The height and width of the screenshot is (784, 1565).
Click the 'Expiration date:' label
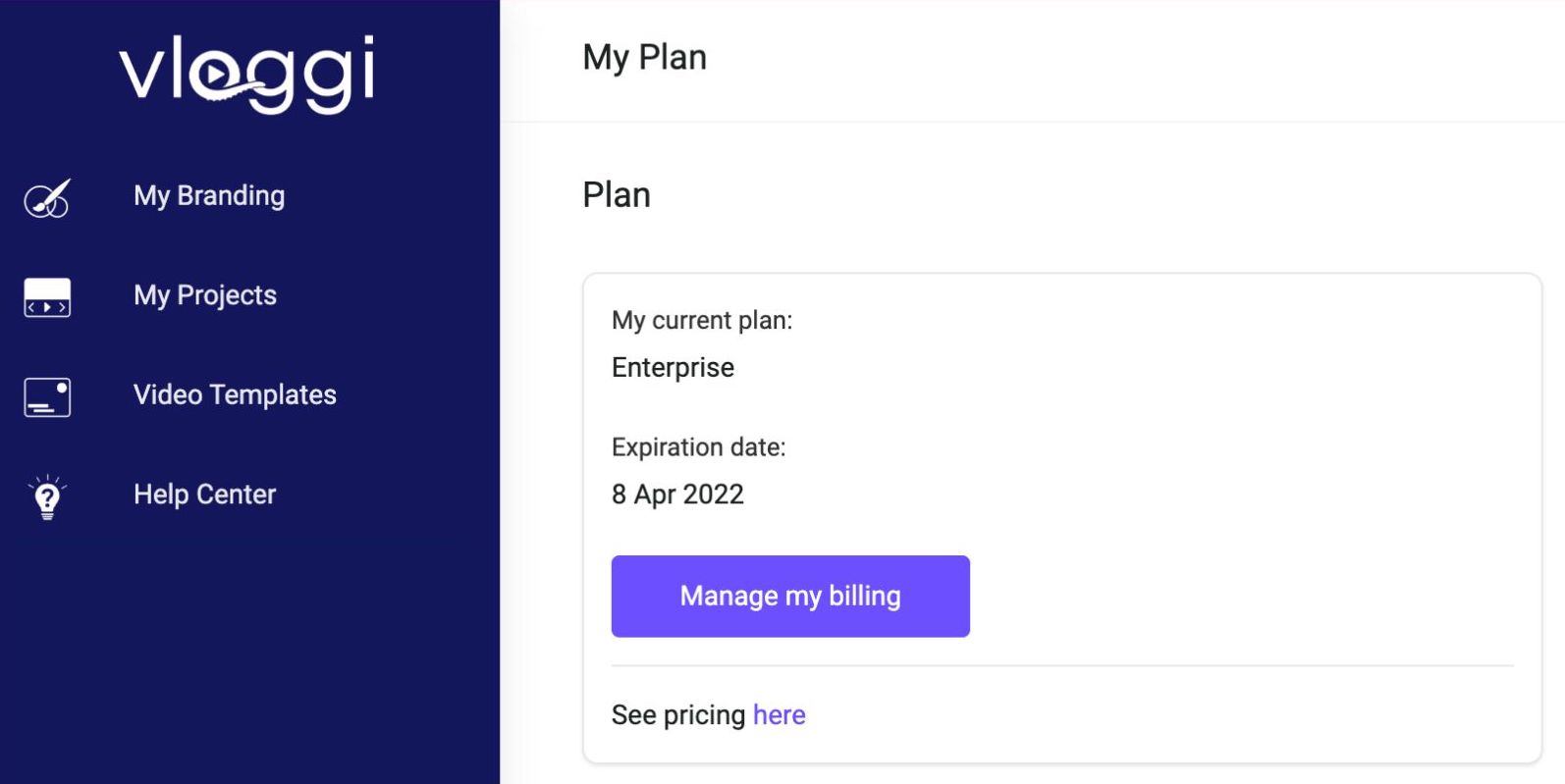[x=698, y=447]
